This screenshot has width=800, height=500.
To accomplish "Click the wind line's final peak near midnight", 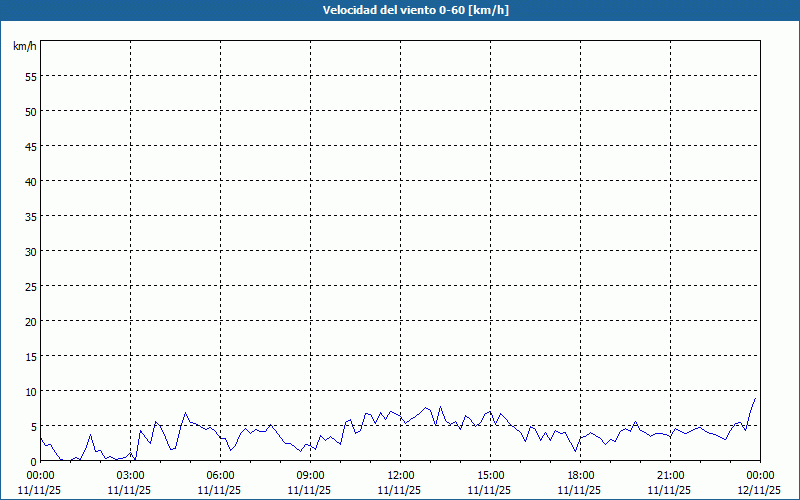I will coord(755,399).
